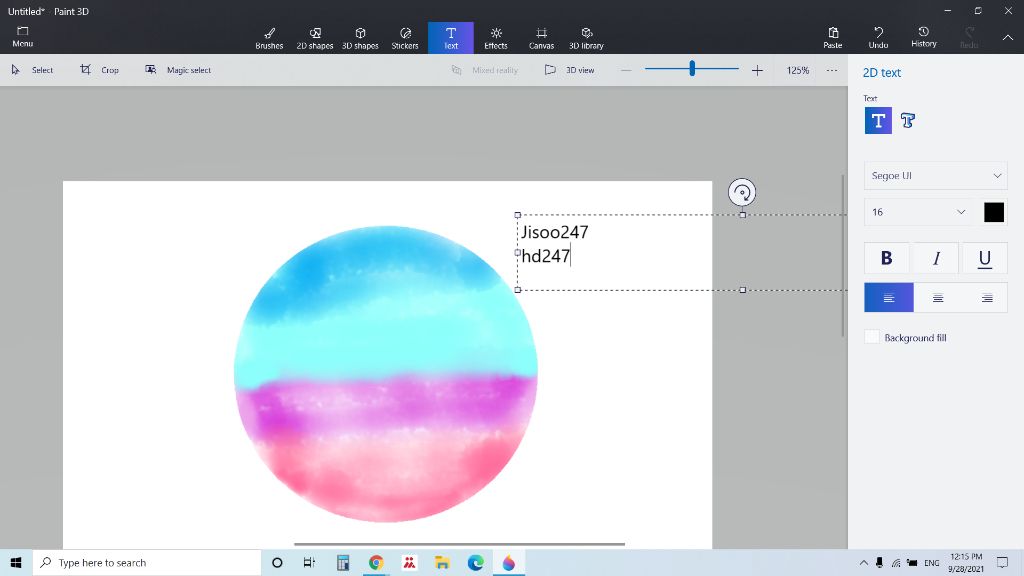This screenshot has height=576, width=1024.
Task: Select the 3D text type icon
Action: point(908,121)
